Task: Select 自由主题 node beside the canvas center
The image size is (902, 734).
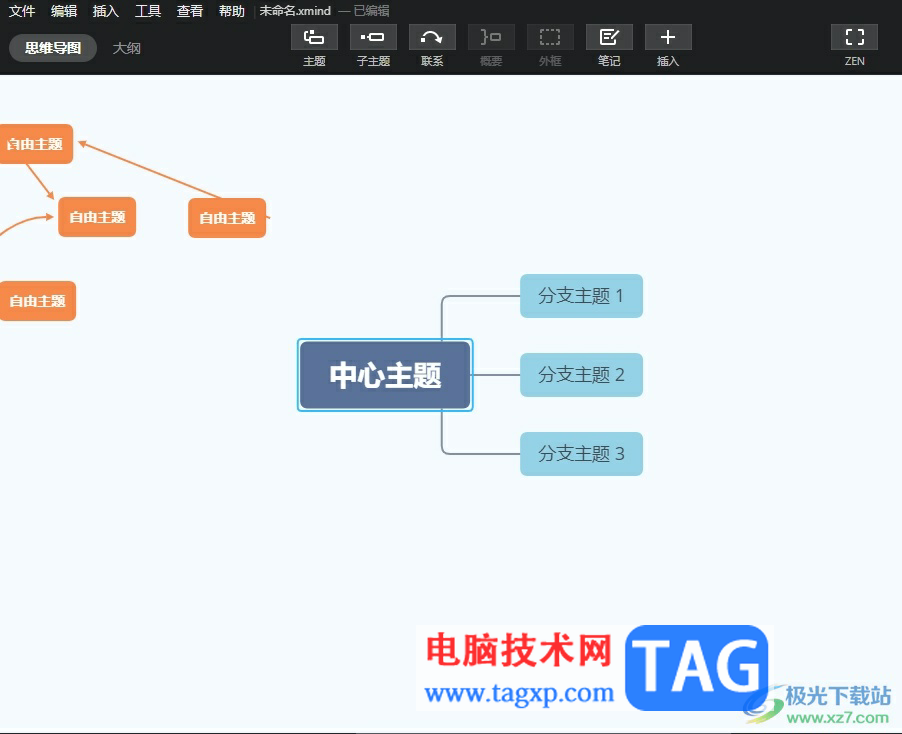Action: 227,218
